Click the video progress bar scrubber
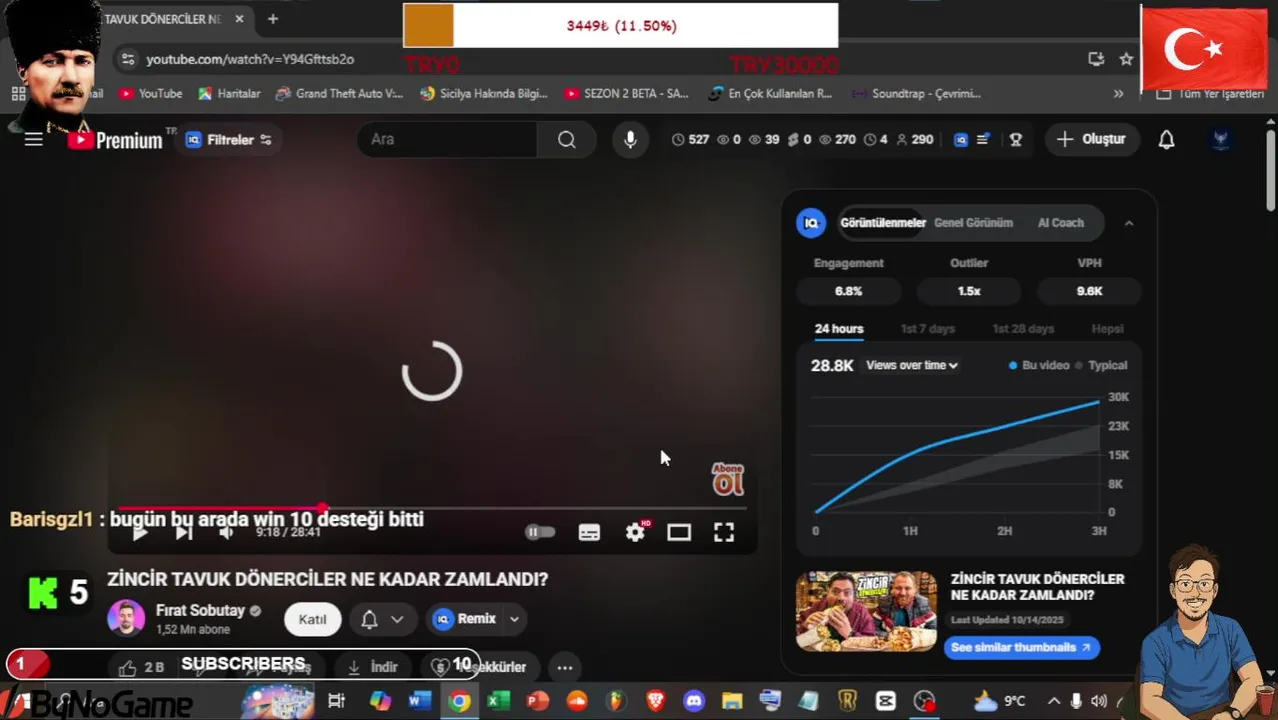Image resolution: width=1278 pixels, height=720 pixels. (x=323, y=508)
